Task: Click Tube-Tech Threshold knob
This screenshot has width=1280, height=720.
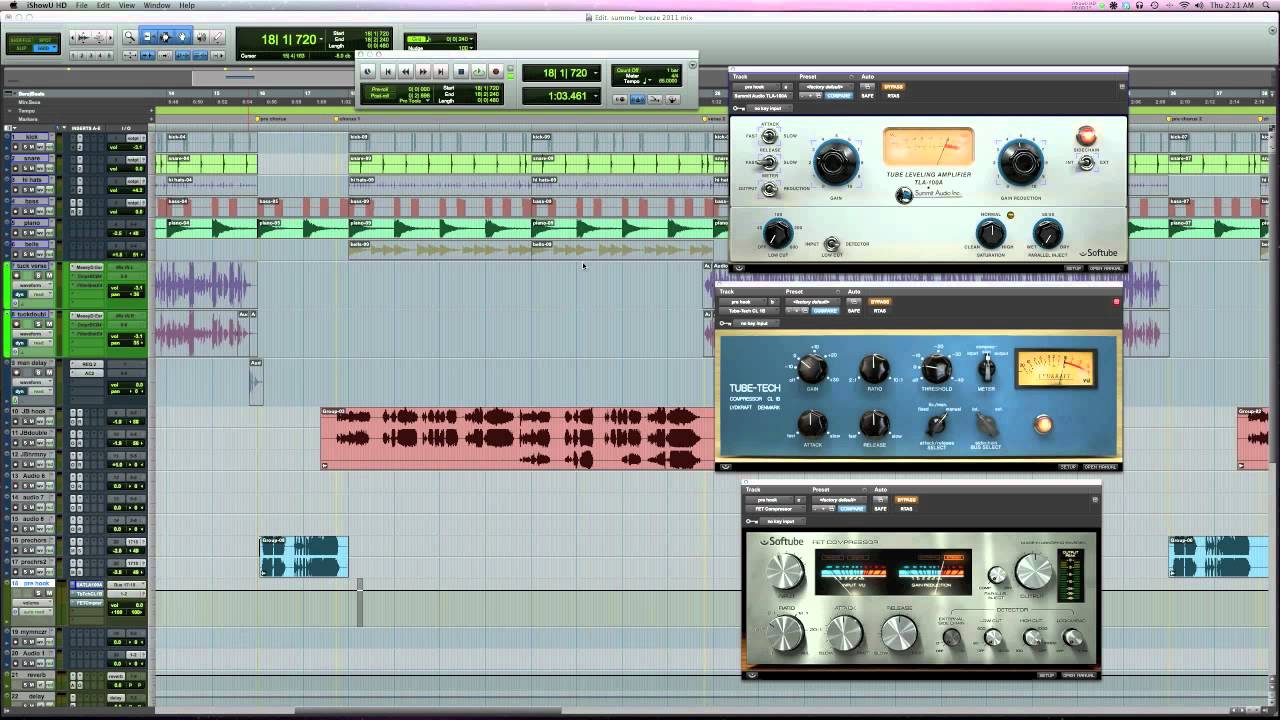Action: coord(936,368)
